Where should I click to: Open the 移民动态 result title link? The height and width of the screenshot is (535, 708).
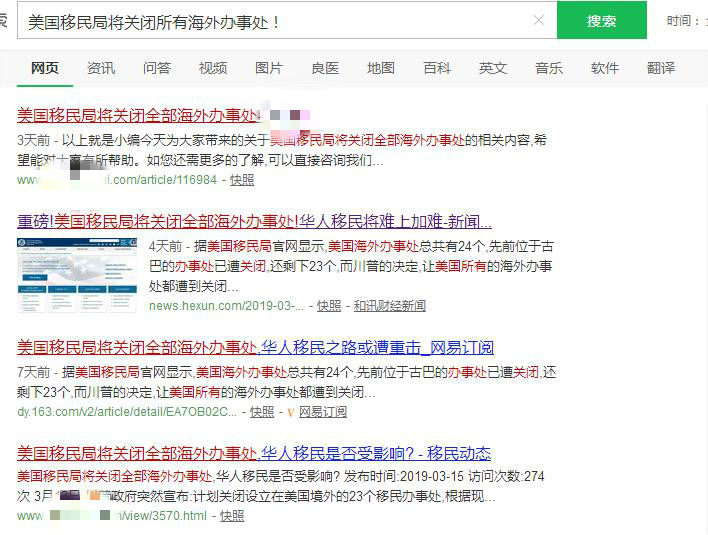click(x=254, y=453)
